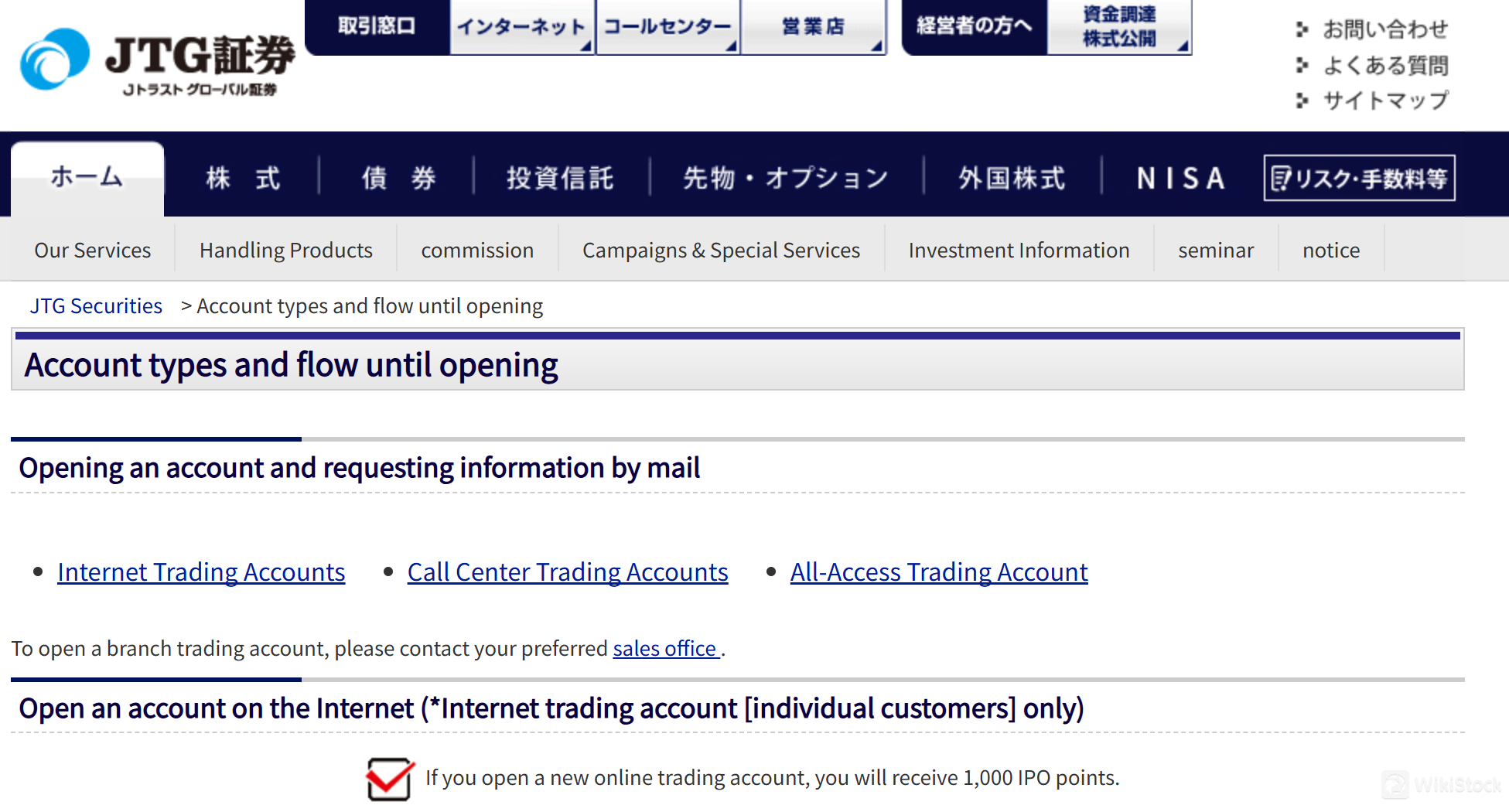1509x812 pixels.
Task: Click the red checkmark illustration near IPO points
Action: point(389,779)
